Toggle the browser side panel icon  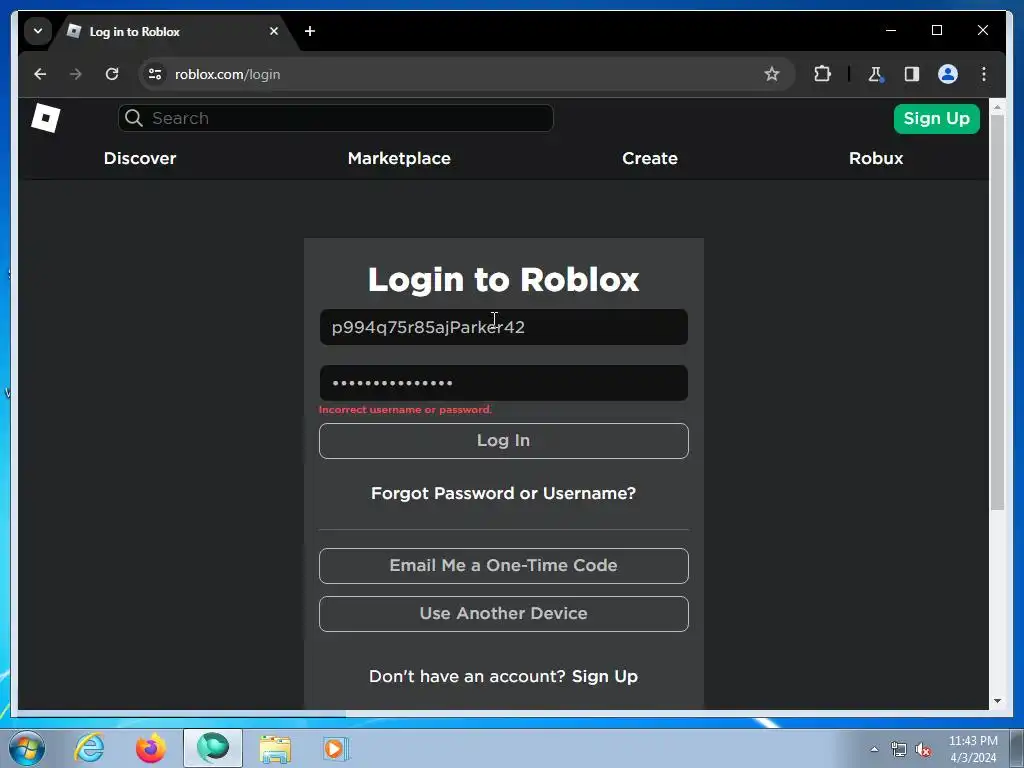click(912, 74)
